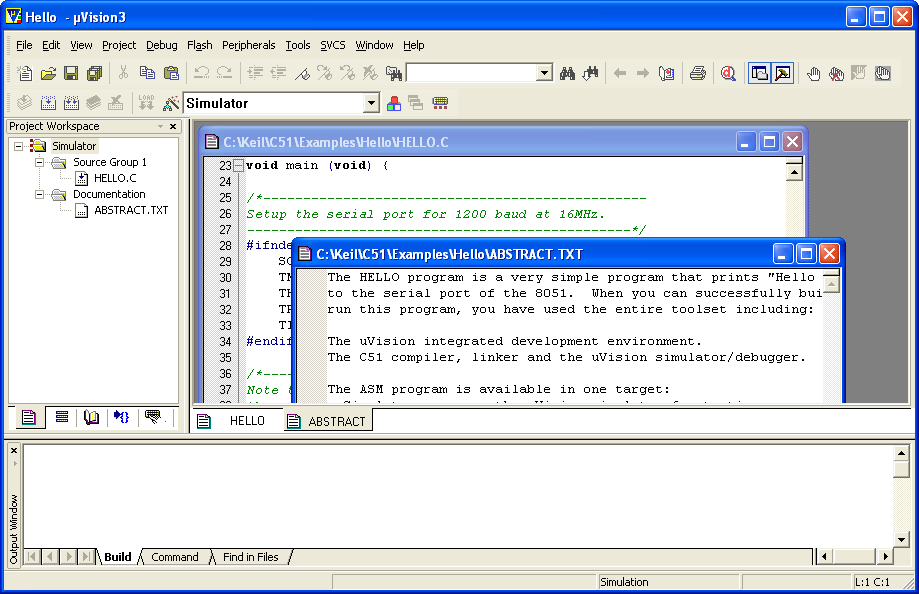Close the Project Workspace panel

pyautogui.click(x=173, y=126)
